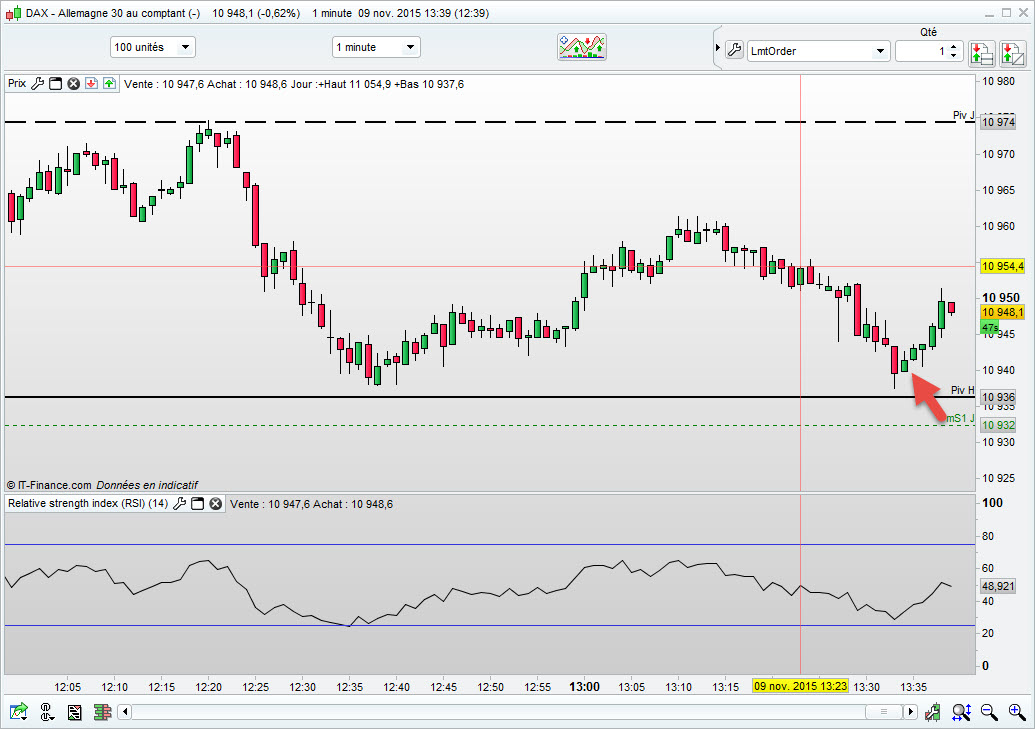Click the zoom in magnifier icon
Image resolution: width=1035 pixels, height=729 pixels.
1012,712
